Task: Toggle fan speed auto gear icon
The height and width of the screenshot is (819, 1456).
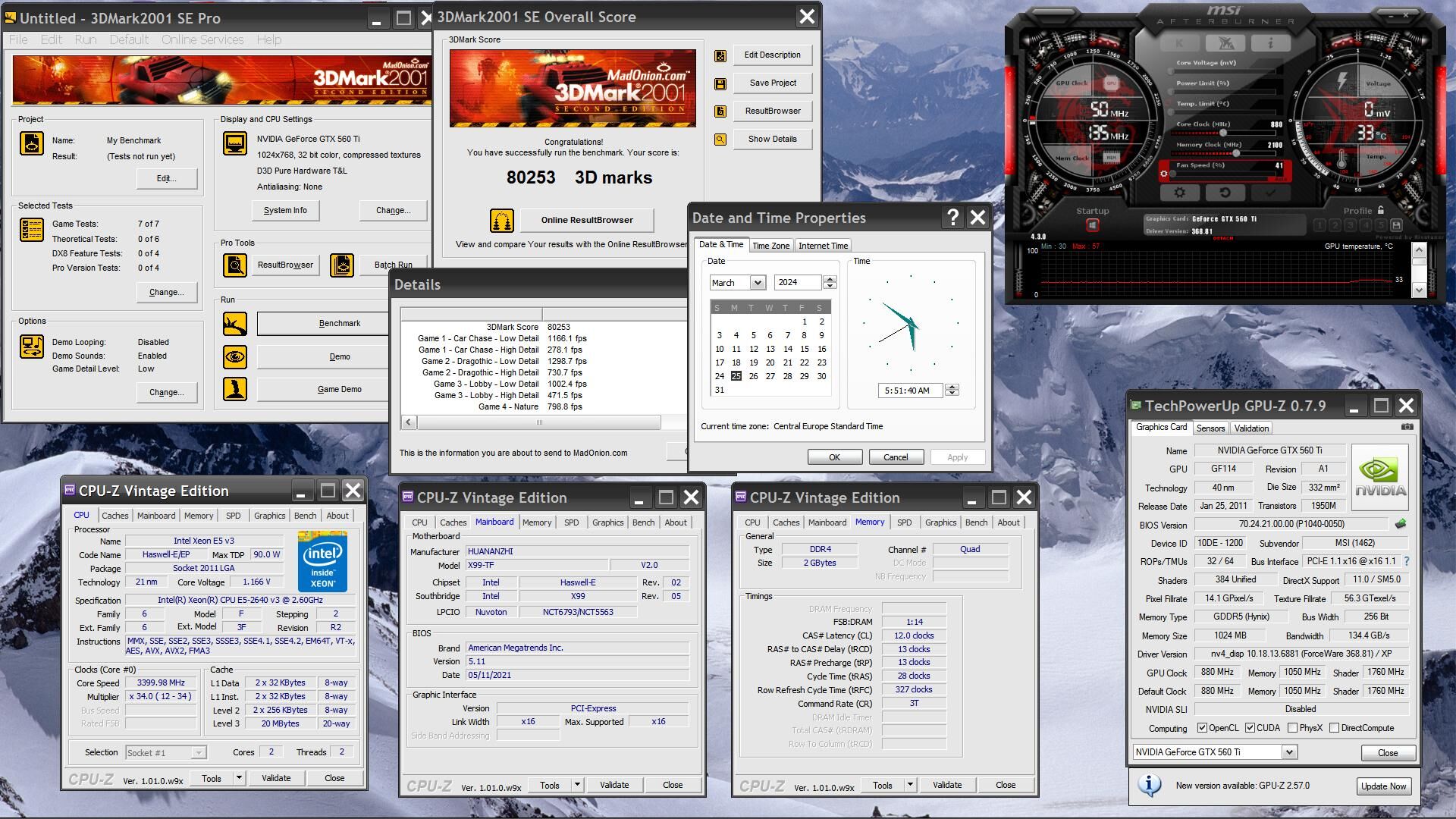Action: tap(1164, 174)
